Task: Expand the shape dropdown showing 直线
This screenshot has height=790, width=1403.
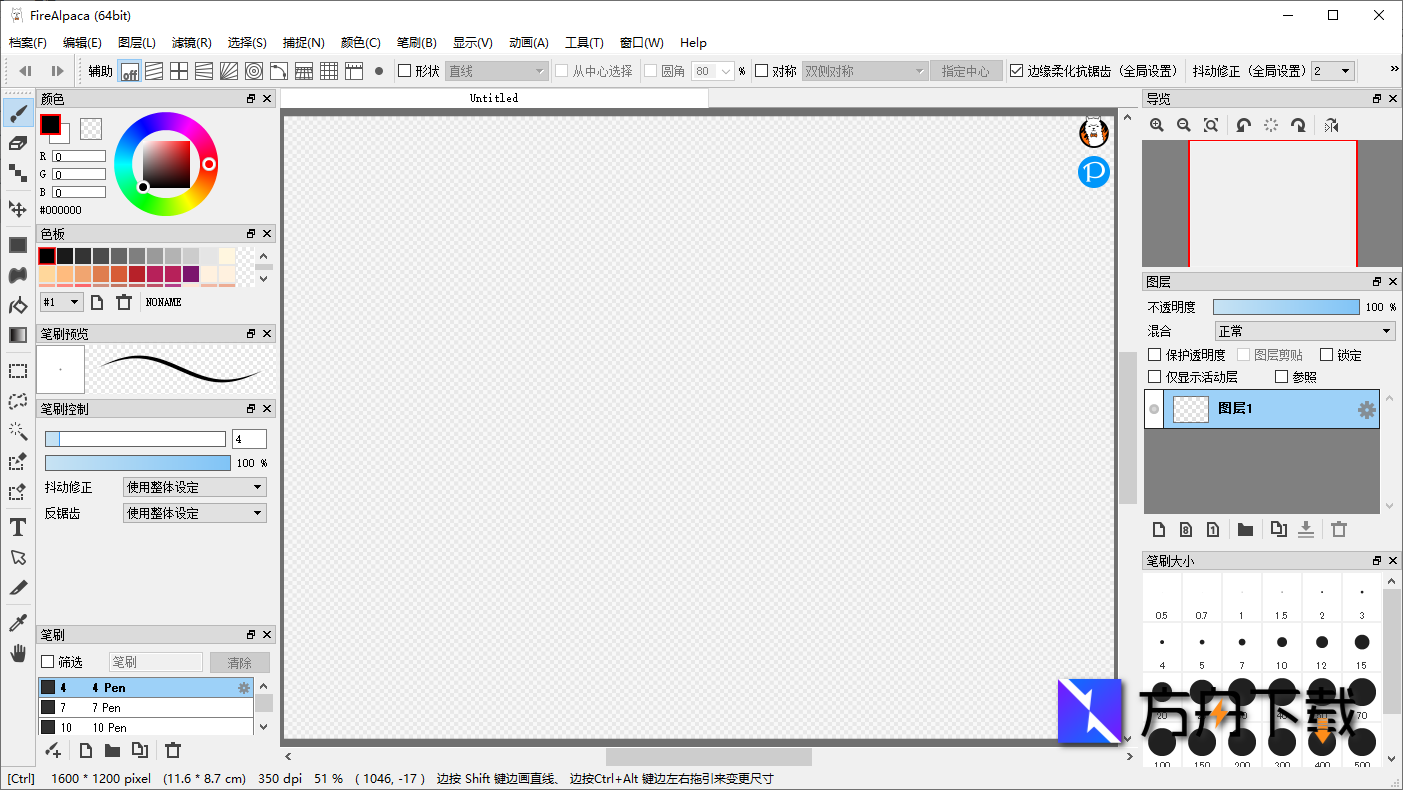Action: 496,70
